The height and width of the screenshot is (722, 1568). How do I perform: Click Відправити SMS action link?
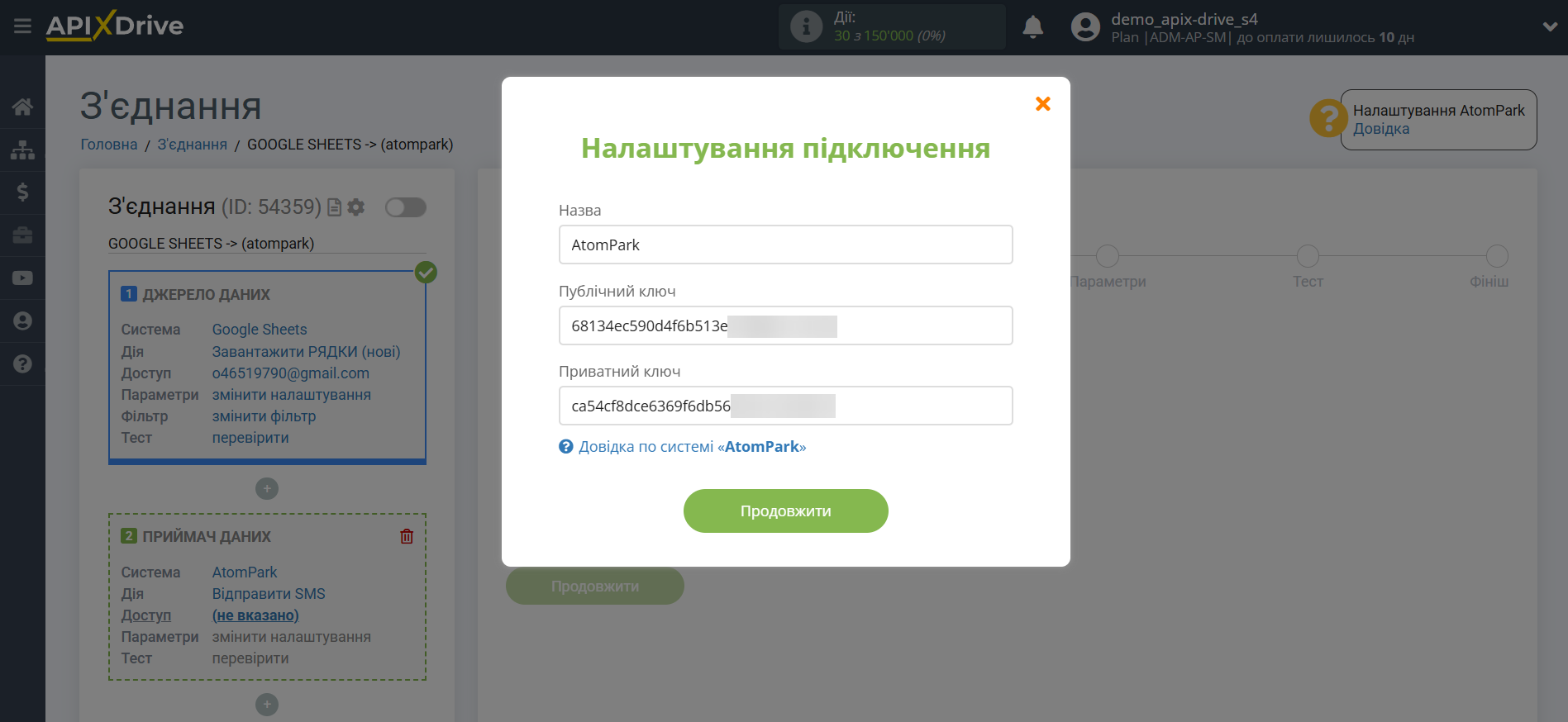(268, 594)
